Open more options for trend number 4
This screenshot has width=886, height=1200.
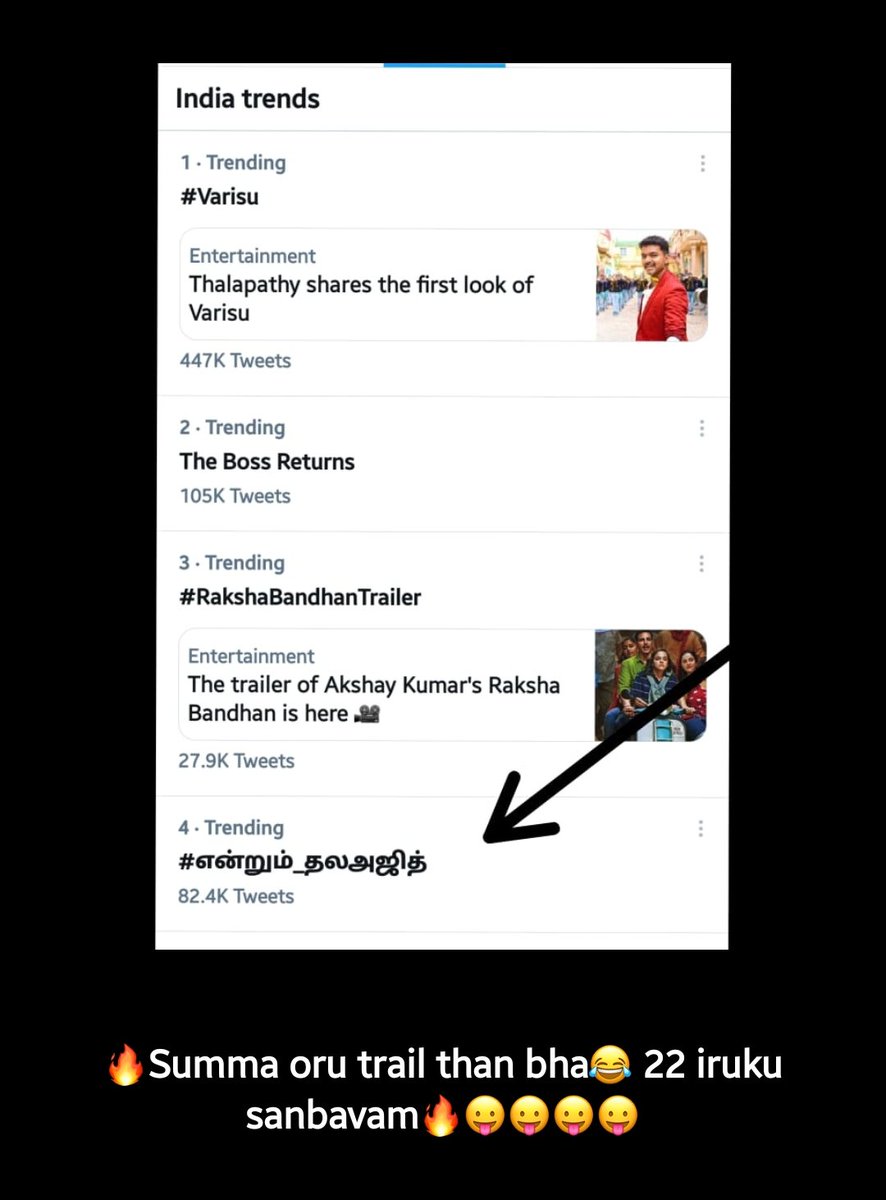[x=701, y=828]
